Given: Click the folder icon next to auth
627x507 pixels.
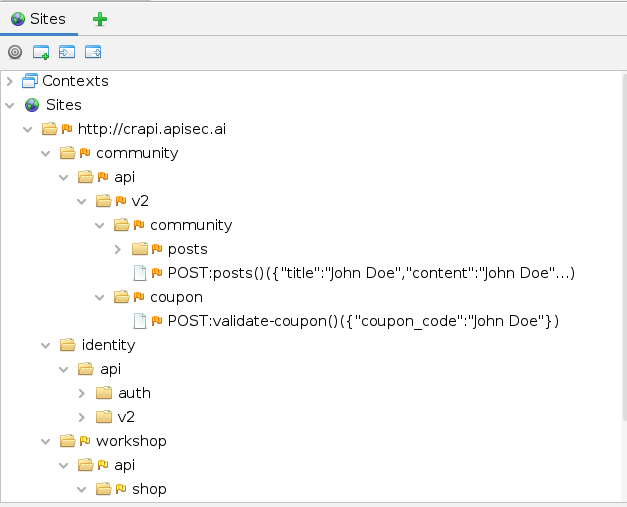Looking at the screenshot, I should point(104,393).
